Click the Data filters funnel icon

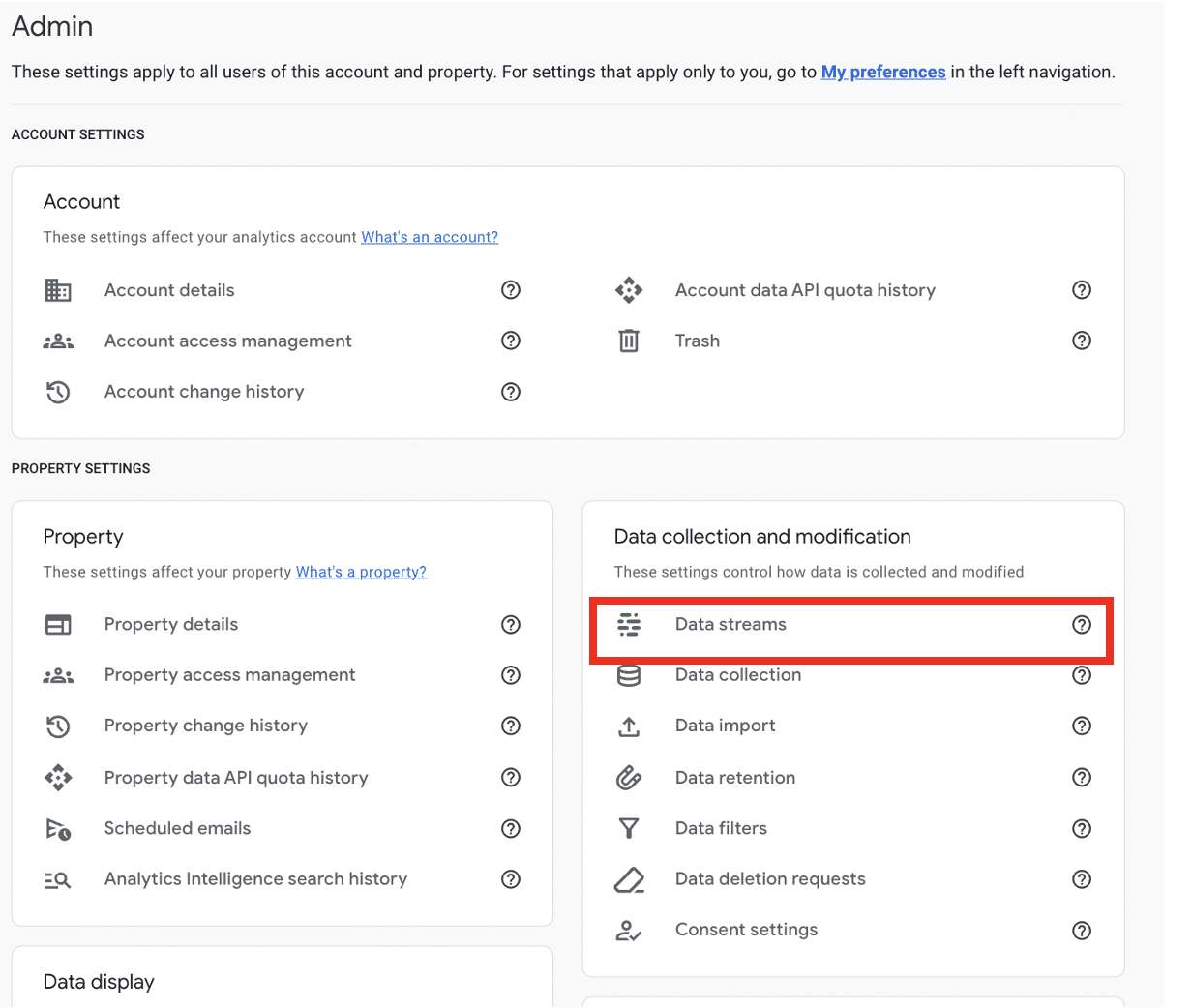click(630, 828)
